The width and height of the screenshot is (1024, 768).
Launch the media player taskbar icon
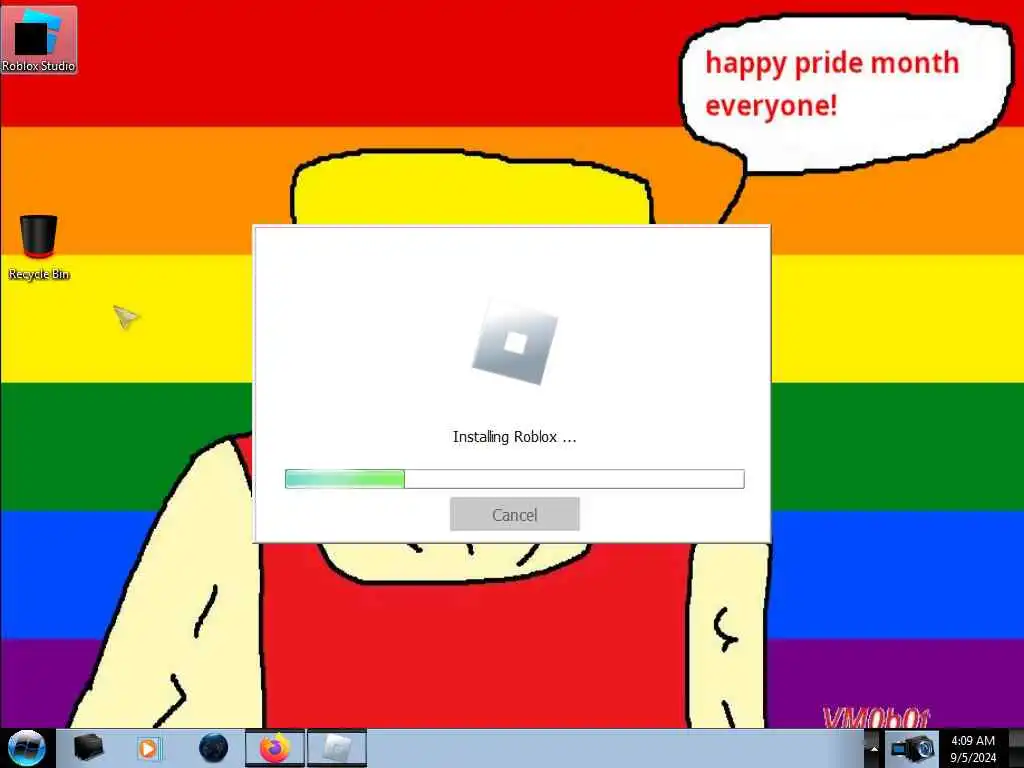148,748
